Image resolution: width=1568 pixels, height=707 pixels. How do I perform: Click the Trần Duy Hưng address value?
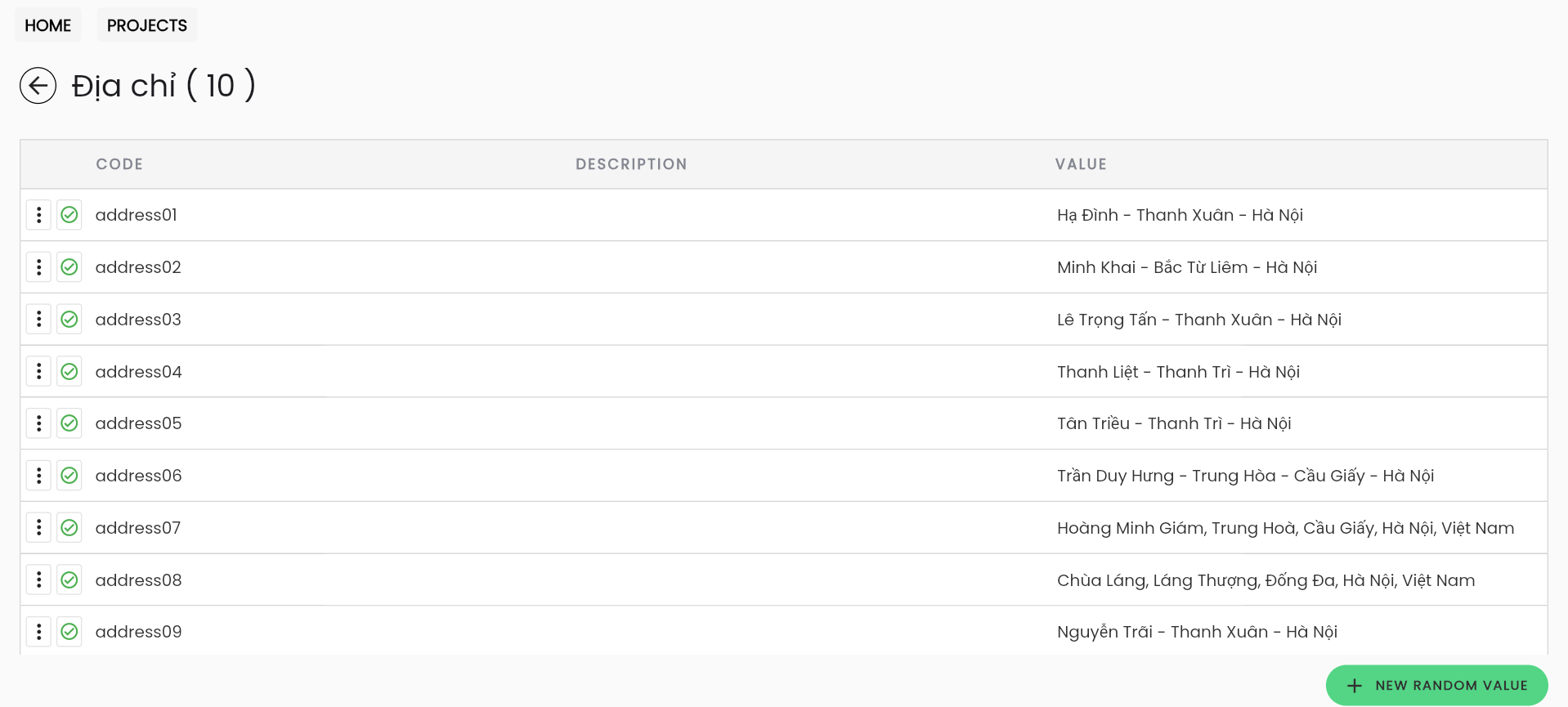(1245, 476)
